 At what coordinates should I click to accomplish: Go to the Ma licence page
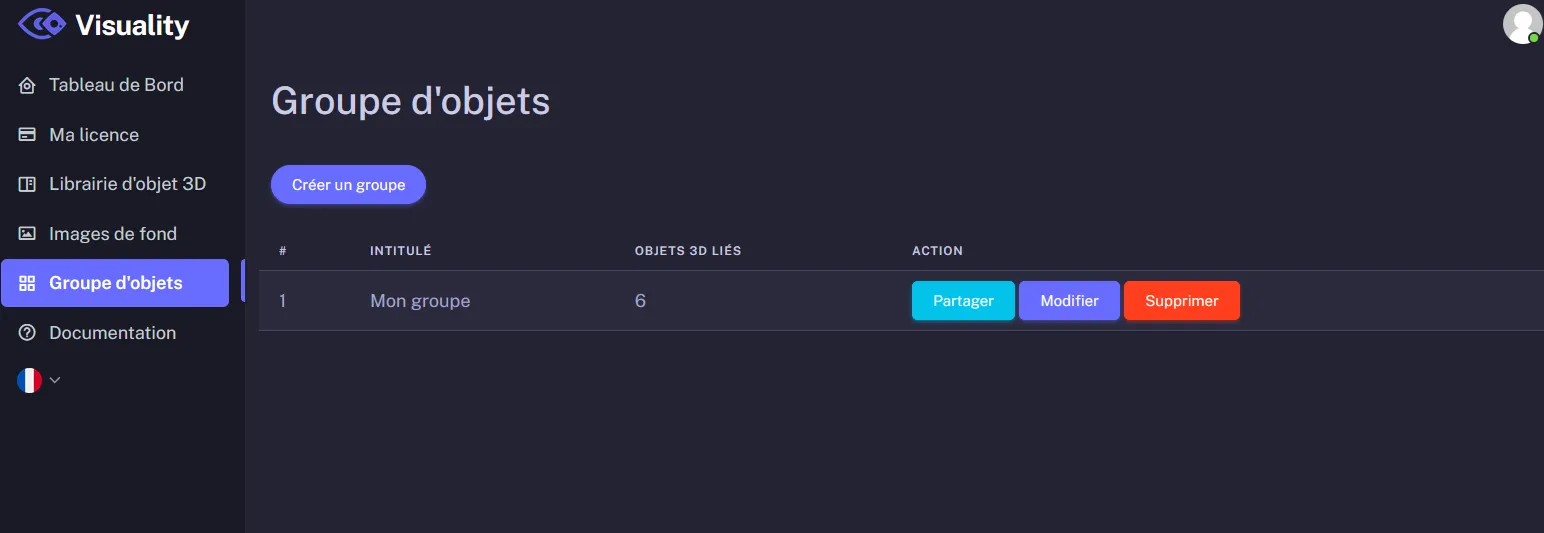pyautogui.click(x=94, y=135)
